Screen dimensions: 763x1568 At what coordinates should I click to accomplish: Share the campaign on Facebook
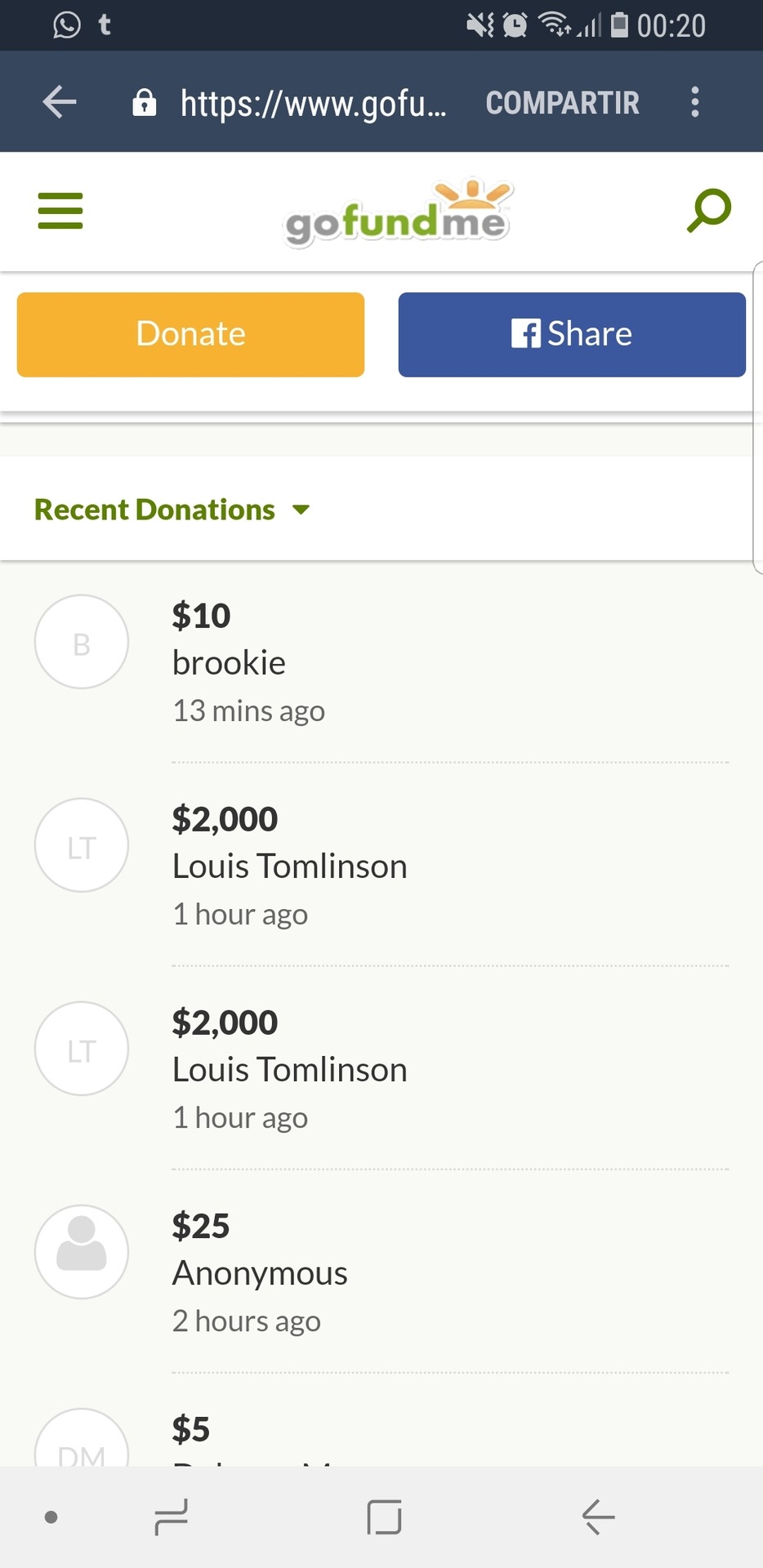pos(572,335)
